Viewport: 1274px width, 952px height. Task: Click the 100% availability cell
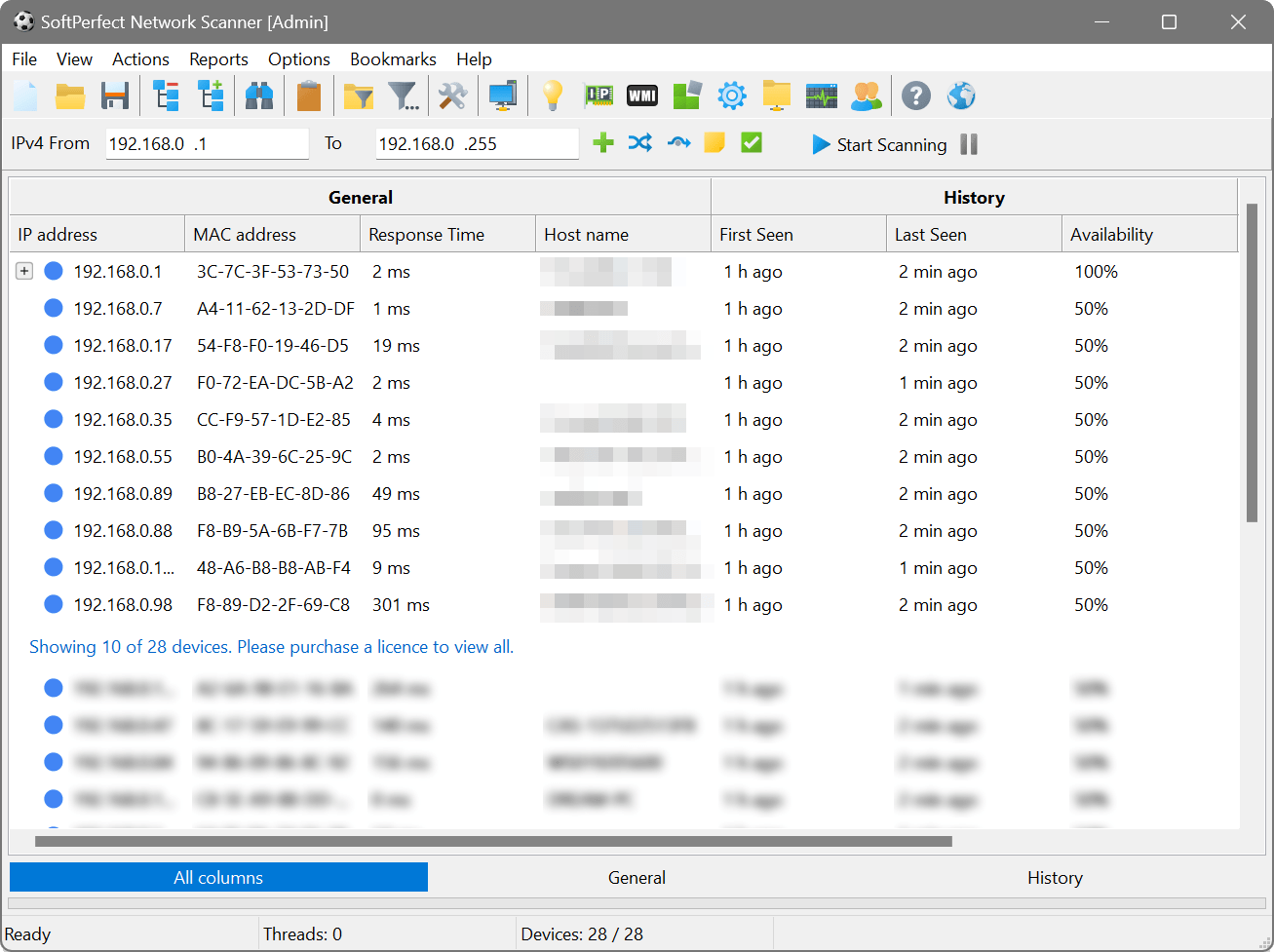(x=1096, y=271)
